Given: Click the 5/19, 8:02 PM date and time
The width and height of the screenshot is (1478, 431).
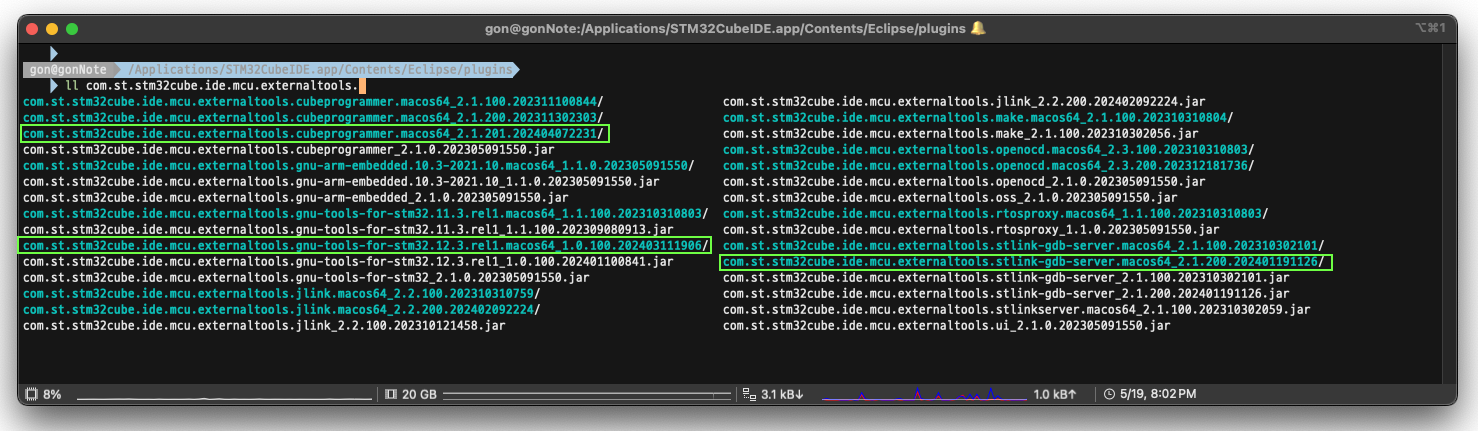Looking at the screenshot, I should (1158, 394).
